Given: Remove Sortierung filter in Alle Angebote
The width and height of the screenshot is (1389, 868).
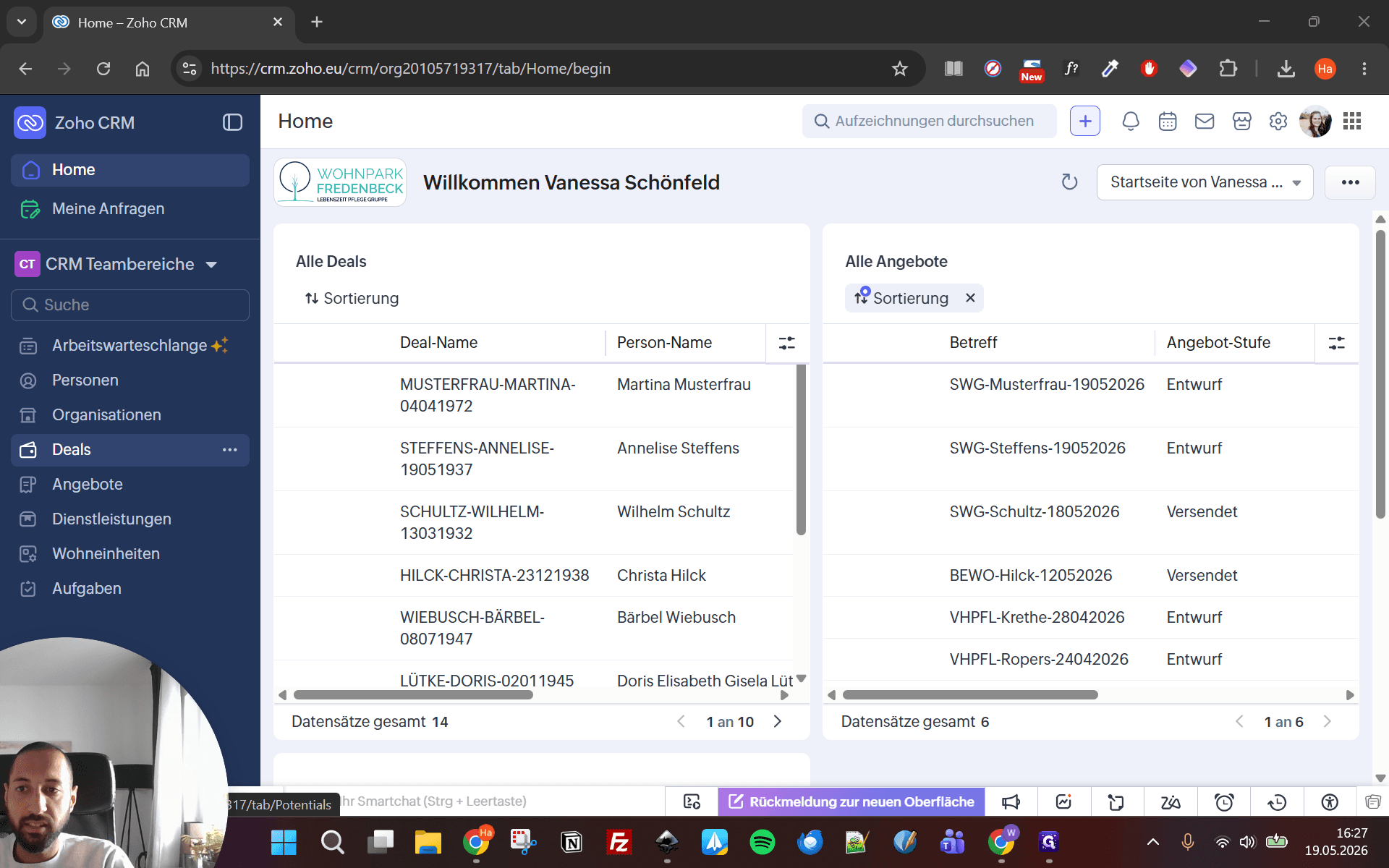Looking at the screenshot, I should click(970, 298).
